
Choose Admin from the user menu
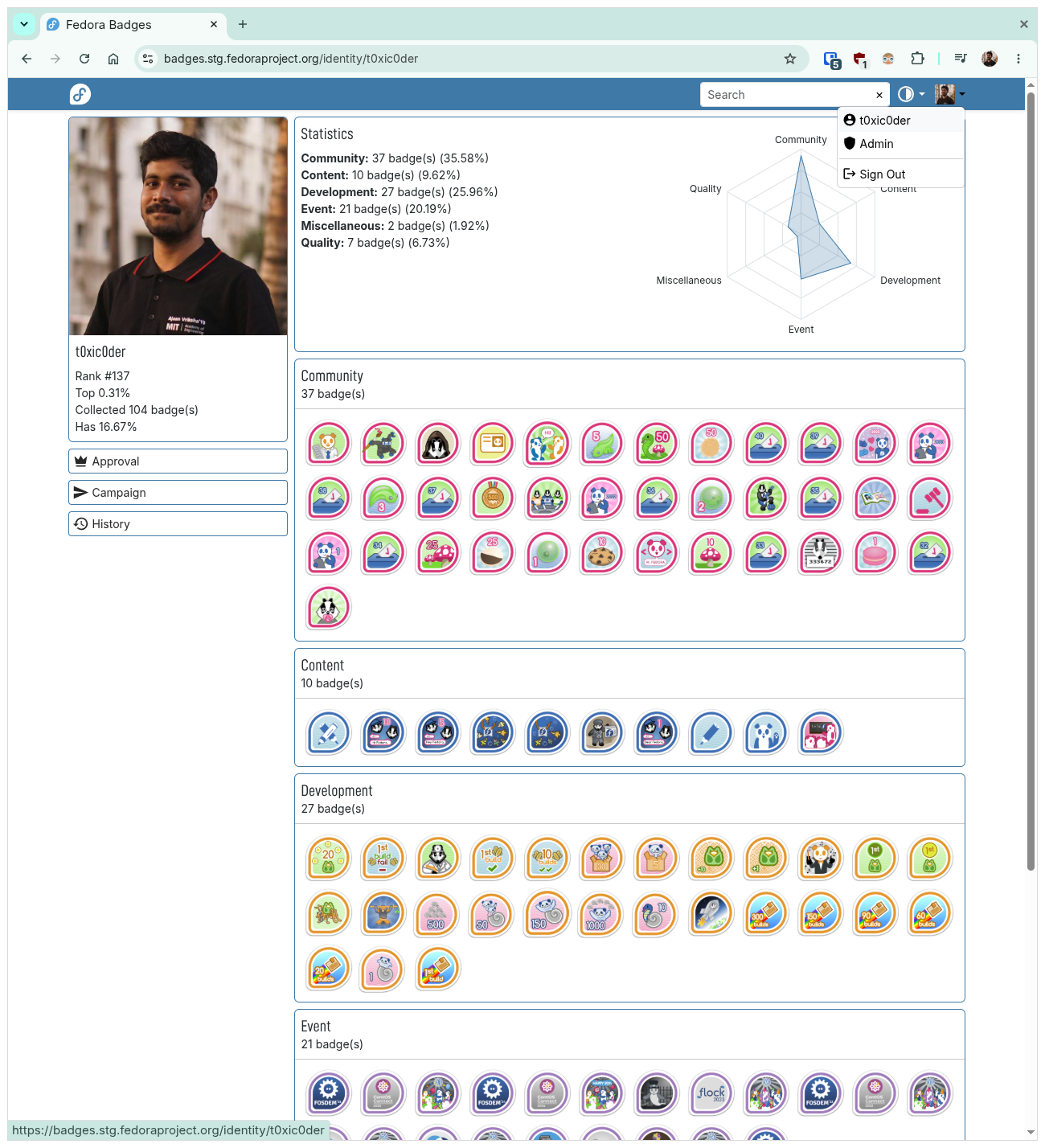pyautogui.click(x=900, y=144)
